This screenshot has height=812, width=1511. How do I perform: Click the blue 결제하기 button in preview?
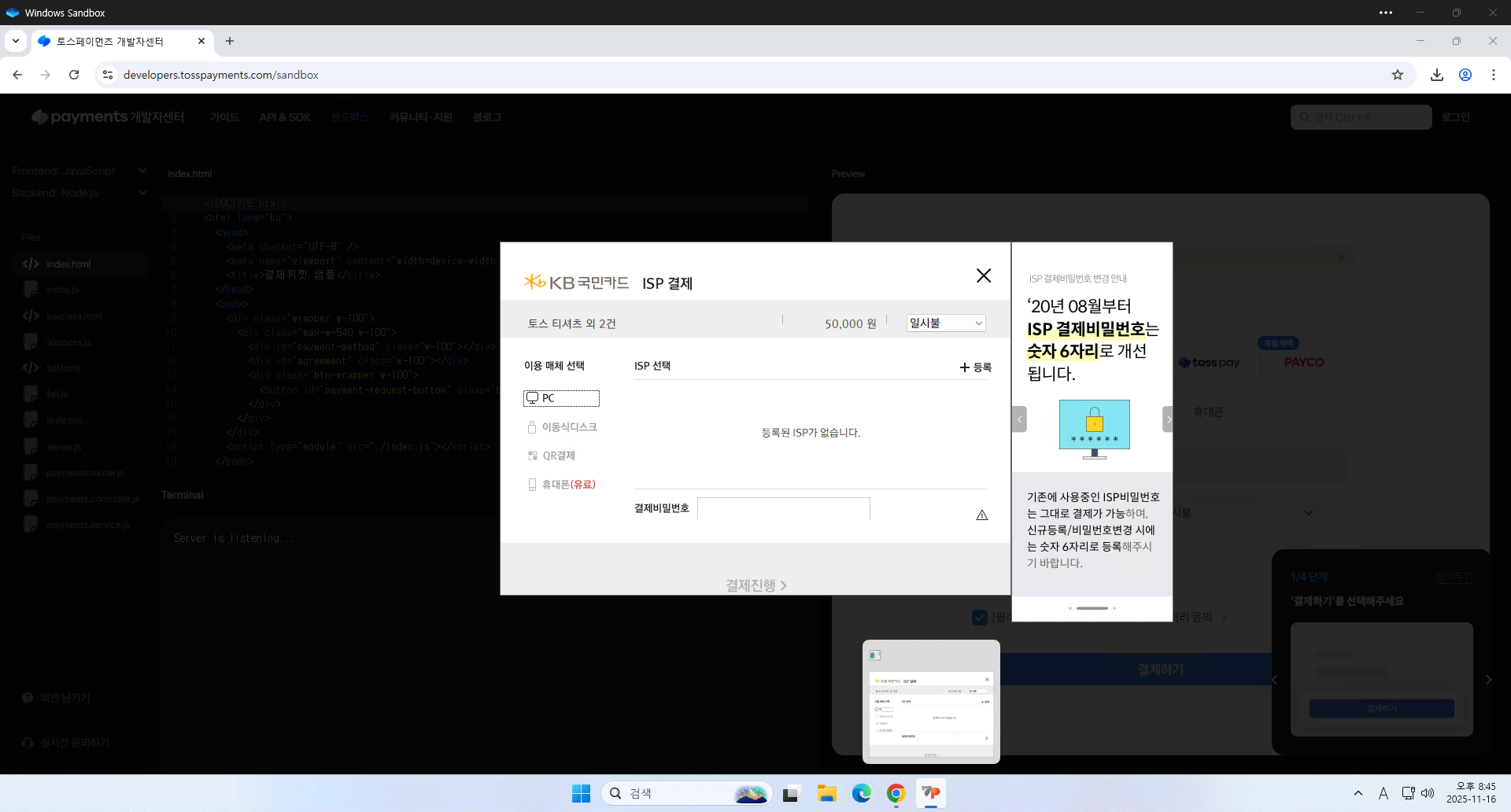(x=1160, y=670)
